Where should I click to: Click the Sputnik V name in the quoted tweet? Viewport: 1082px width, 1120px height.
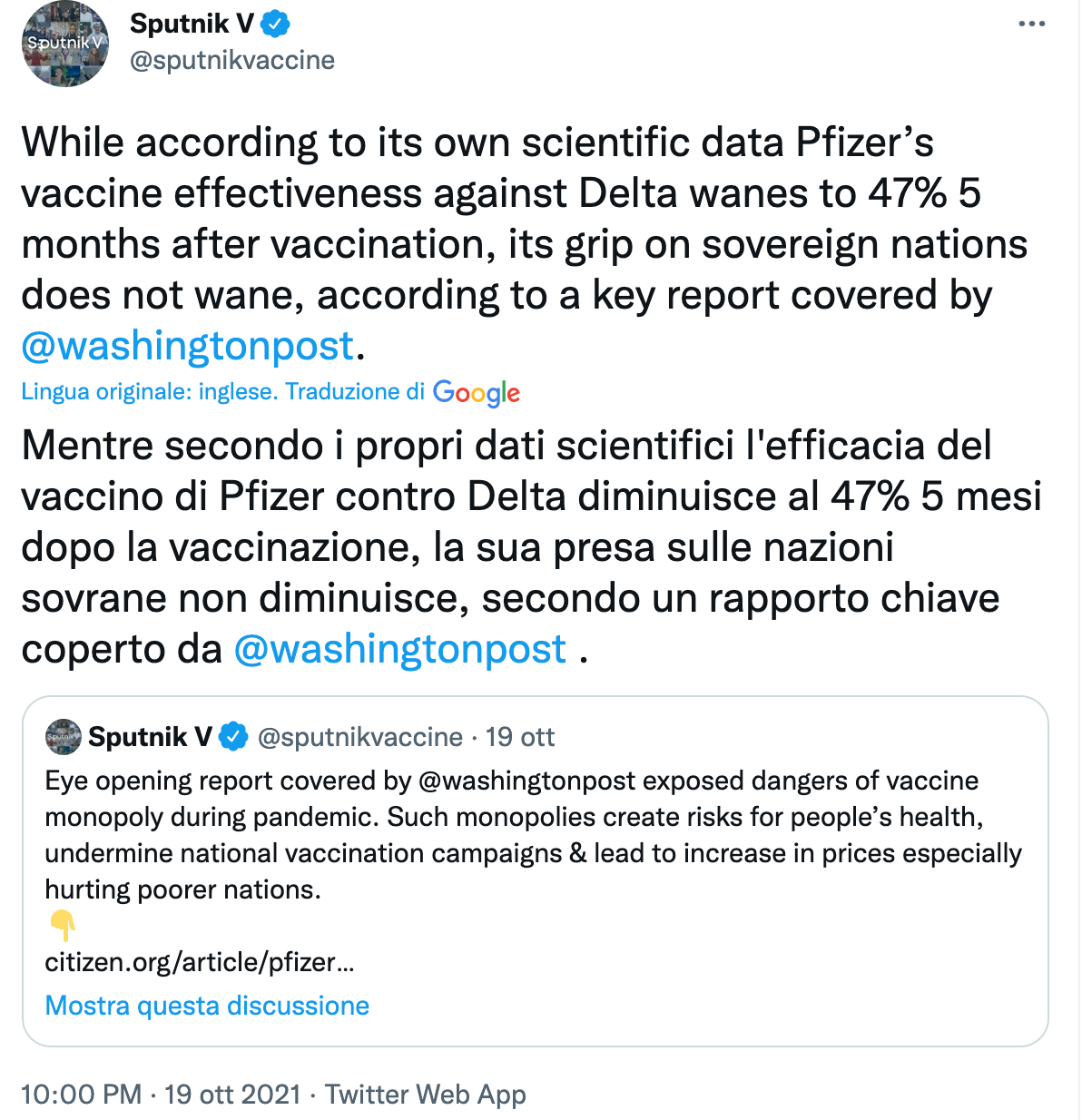tap(150, 737)
